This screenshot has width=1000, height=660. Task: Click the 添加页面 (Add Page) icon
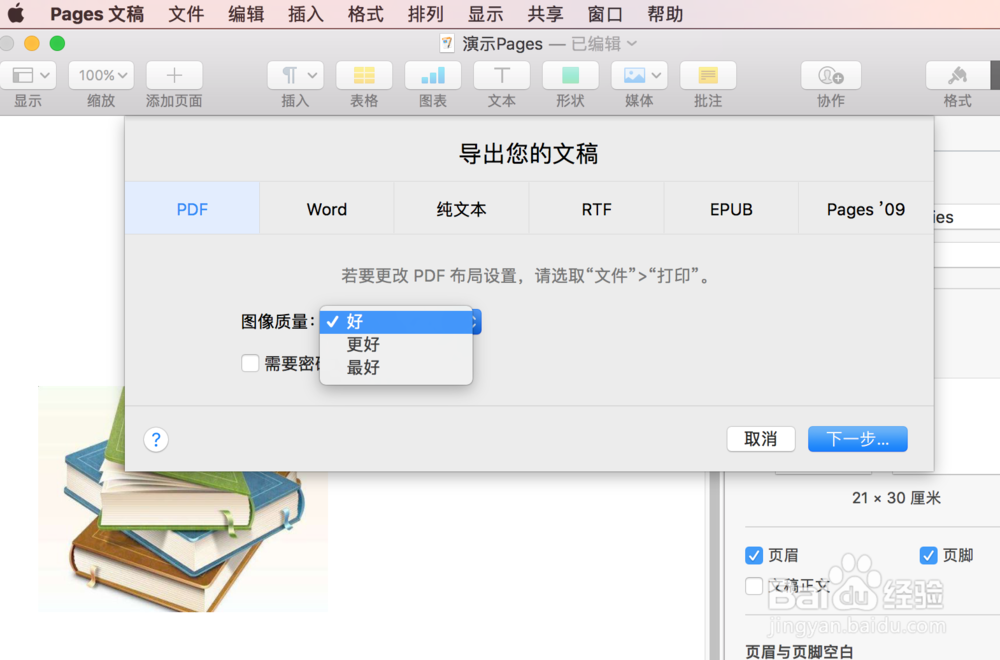pyautogui.click(x=173, y=75)
